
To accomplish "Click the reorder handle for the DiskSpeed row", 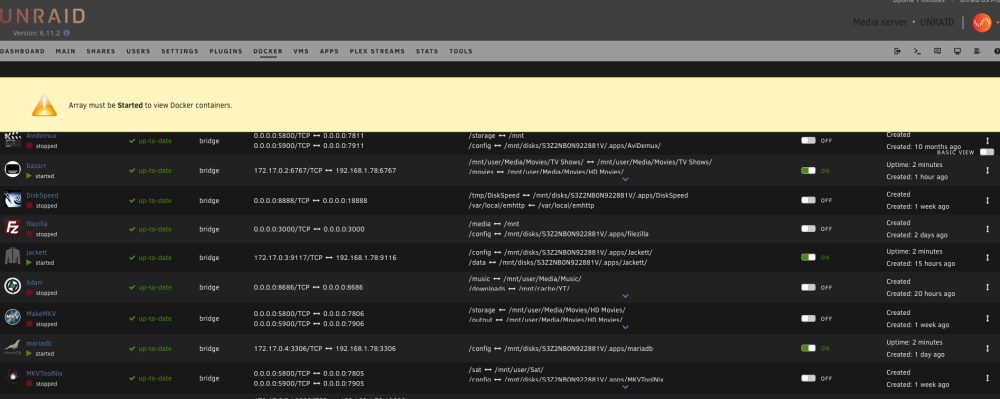I will click(x=987, y=200).
